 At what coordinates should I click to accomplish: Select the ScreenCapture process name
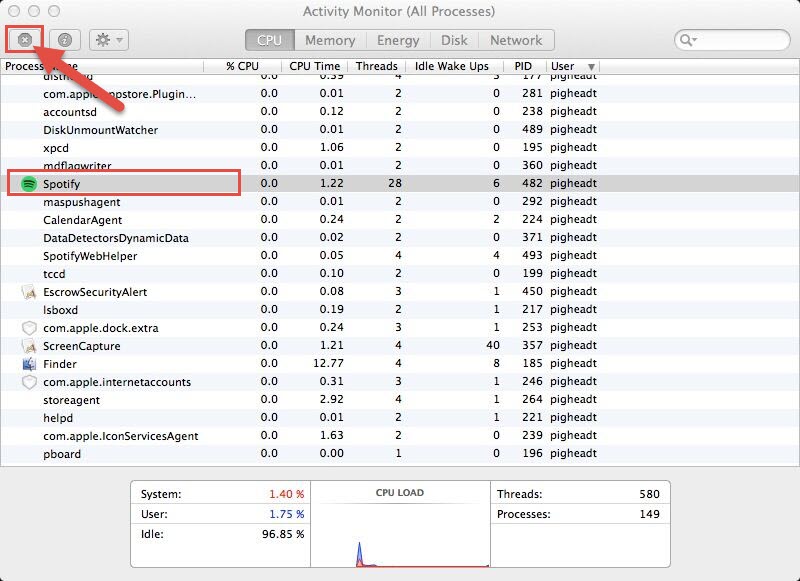tap(82, 346)
